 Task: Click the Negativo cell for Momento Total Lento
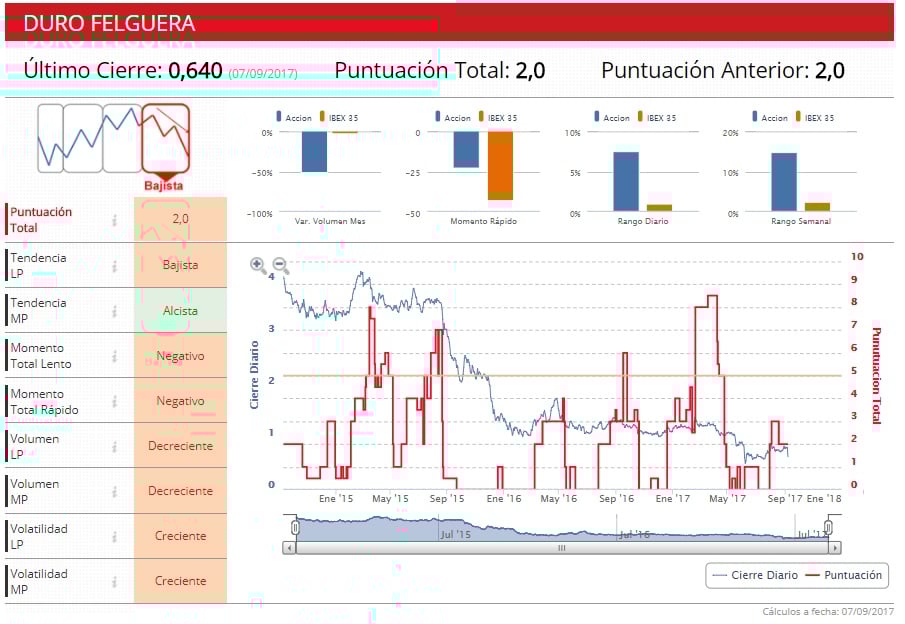(x=180, y=356)
